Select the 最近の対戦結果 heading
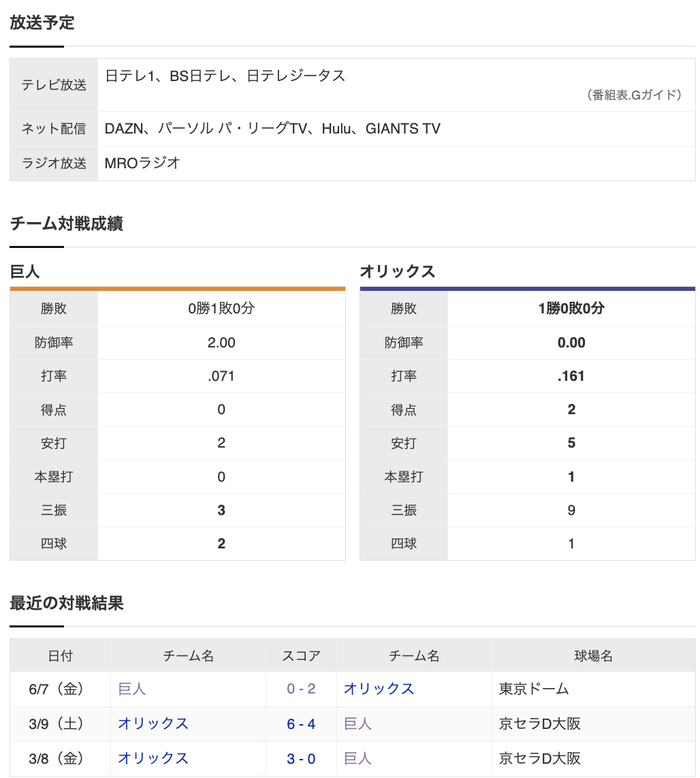700x778 pixels. (66, 603)
